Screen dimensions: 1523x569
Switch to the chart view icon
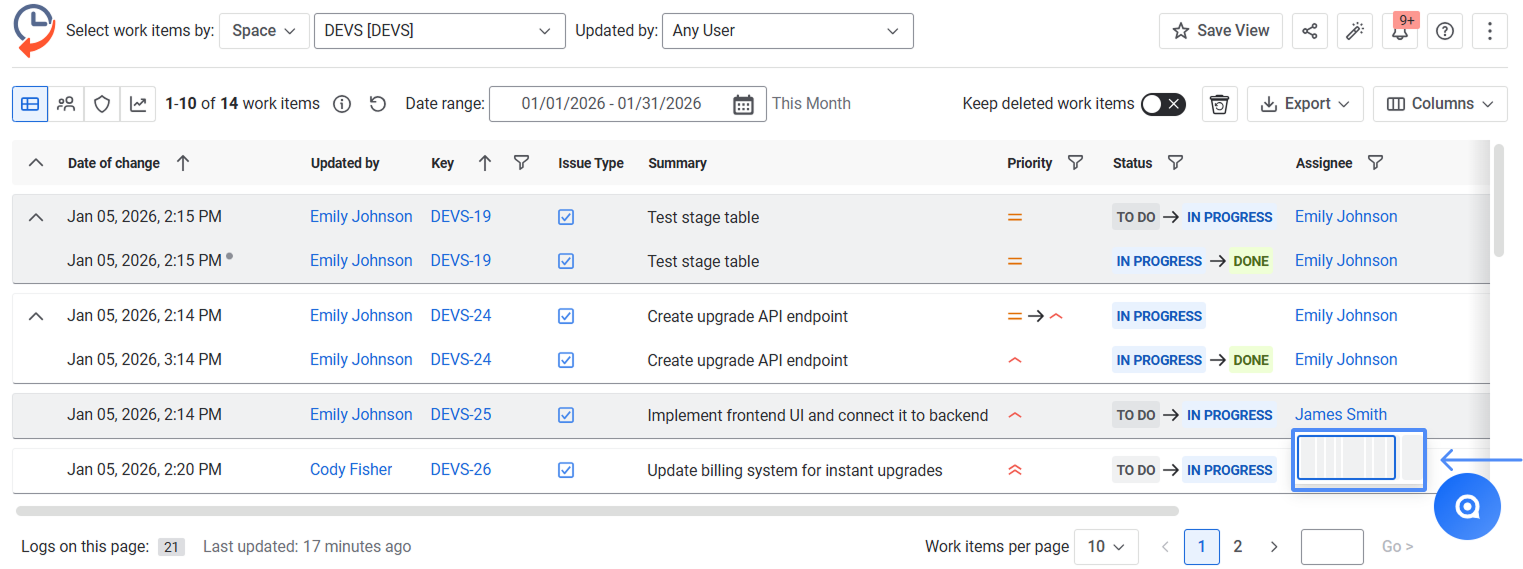pos(138,104)
